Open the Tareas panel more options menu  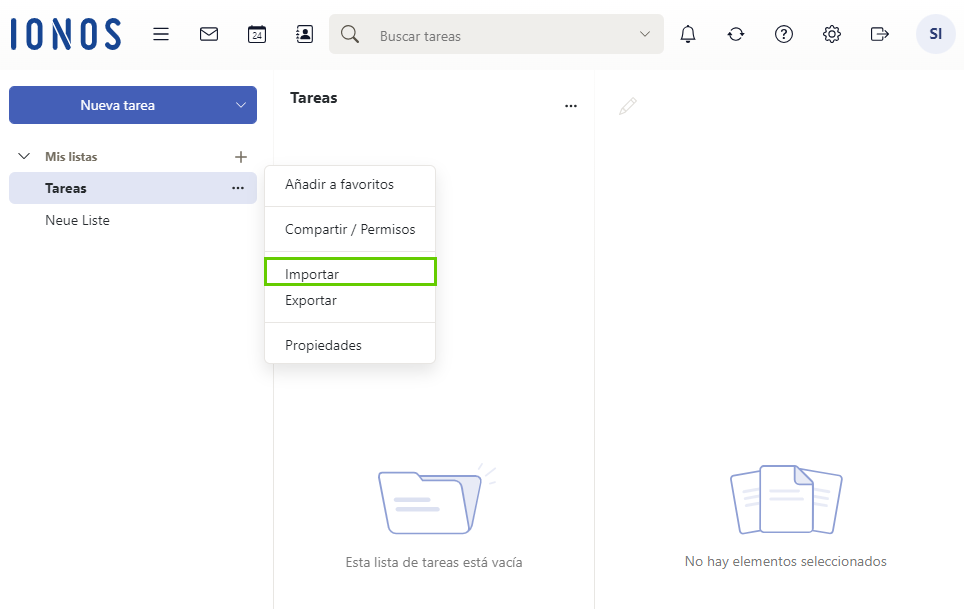[x=571, y=106]
